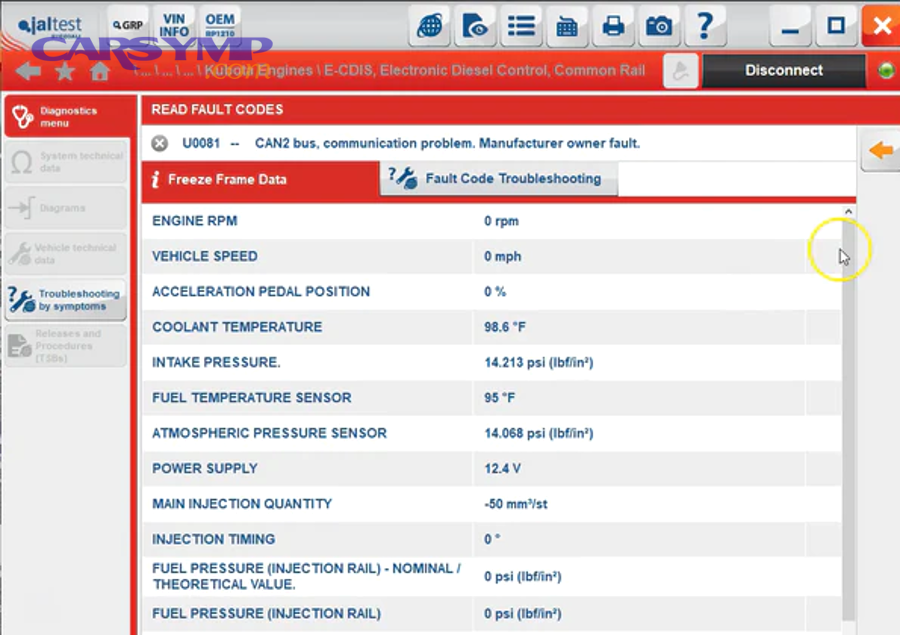Viewport: 900px width, 635px height.
Task: Go to home screen icon
Action: [100, 71]
